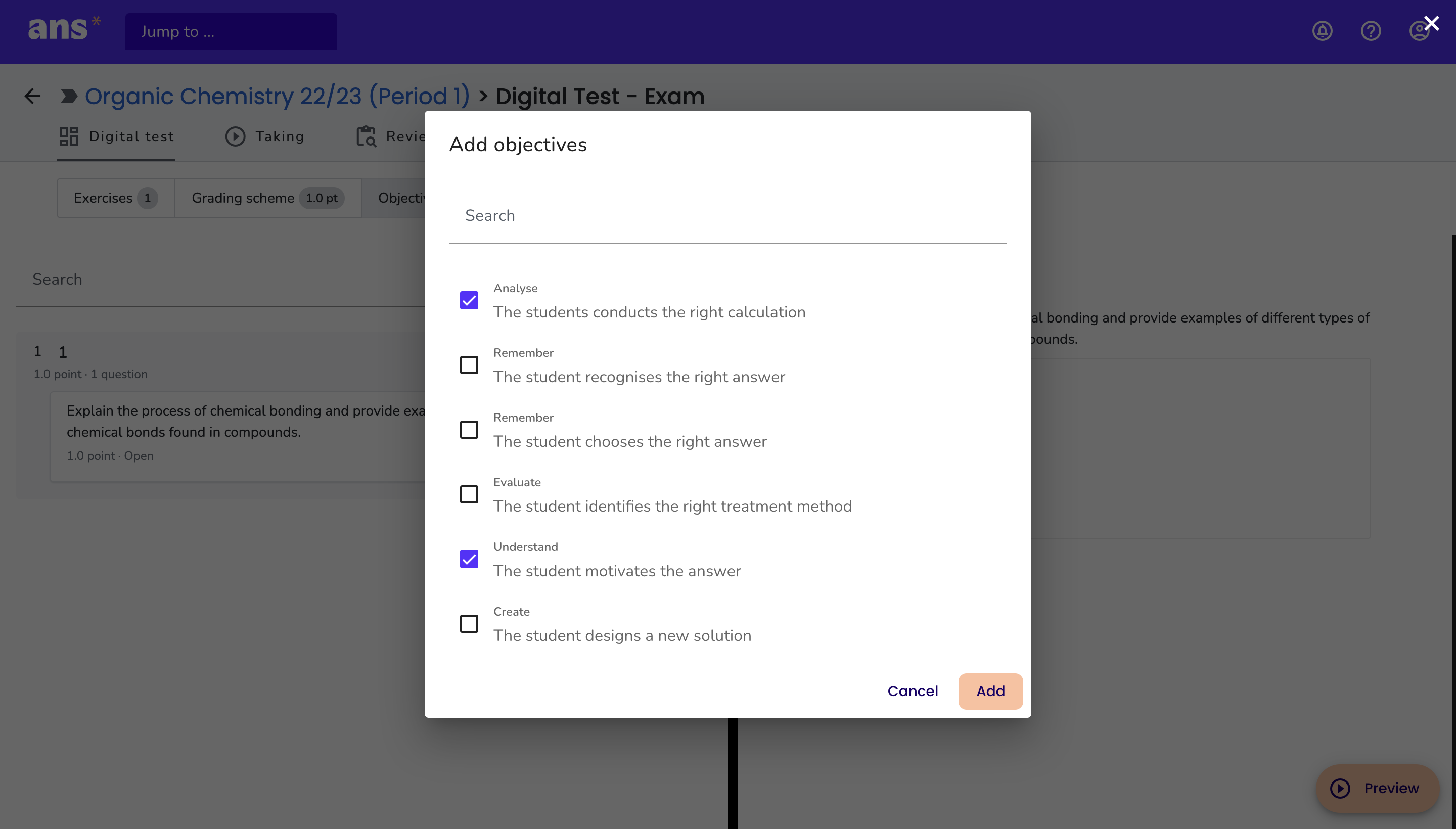Click the Search field in Add objectives
This screenshot has width=1456, height=829.
[x=727, y=216]
